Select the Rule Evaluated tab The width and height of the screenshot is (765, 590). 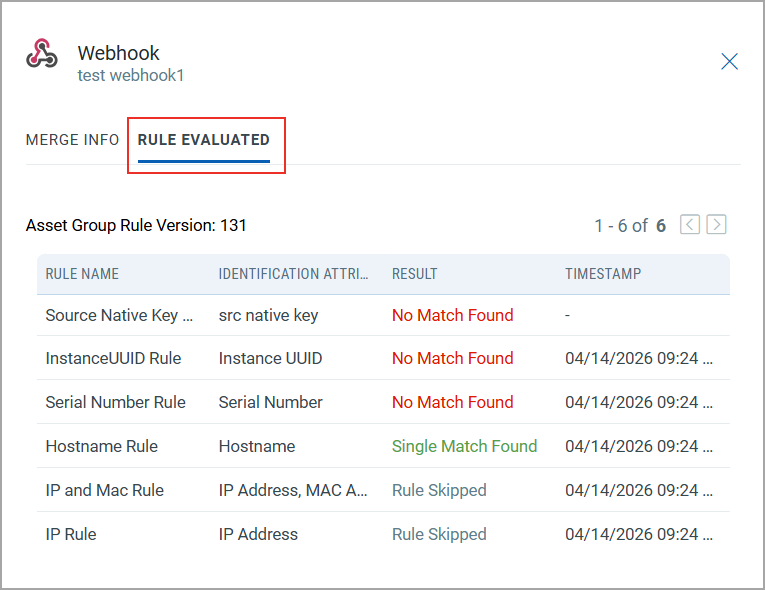click(203, 140)
